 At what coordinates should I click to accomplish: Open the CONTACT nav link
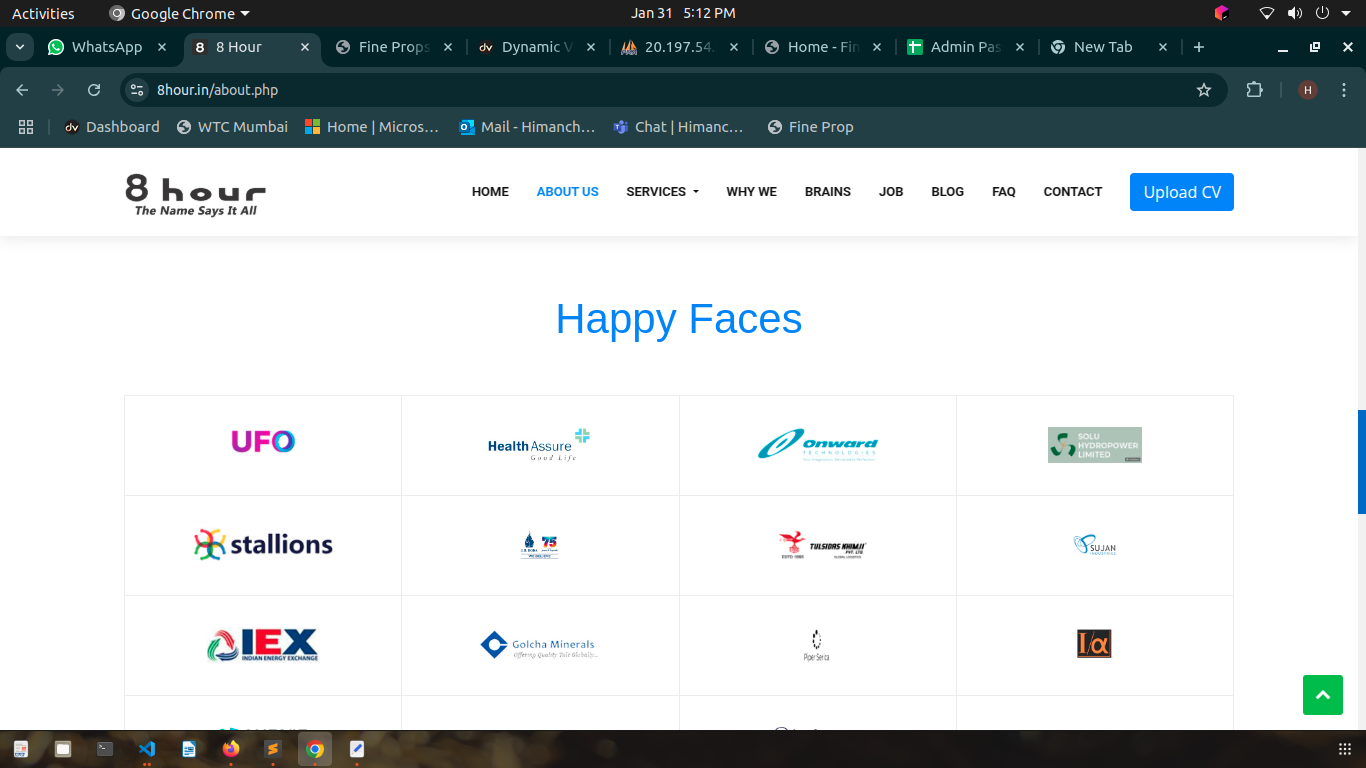pyautogui.click(x=1072, y=192)
